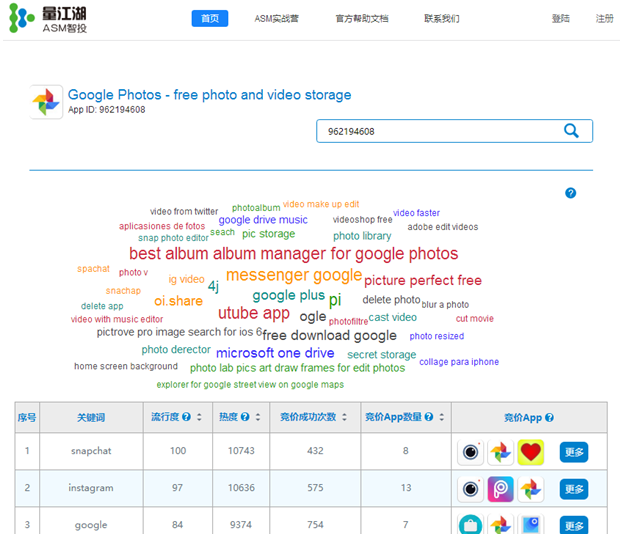Go to 首页 tab
This screenshot has width=620, height=534.
pos(210,19)
